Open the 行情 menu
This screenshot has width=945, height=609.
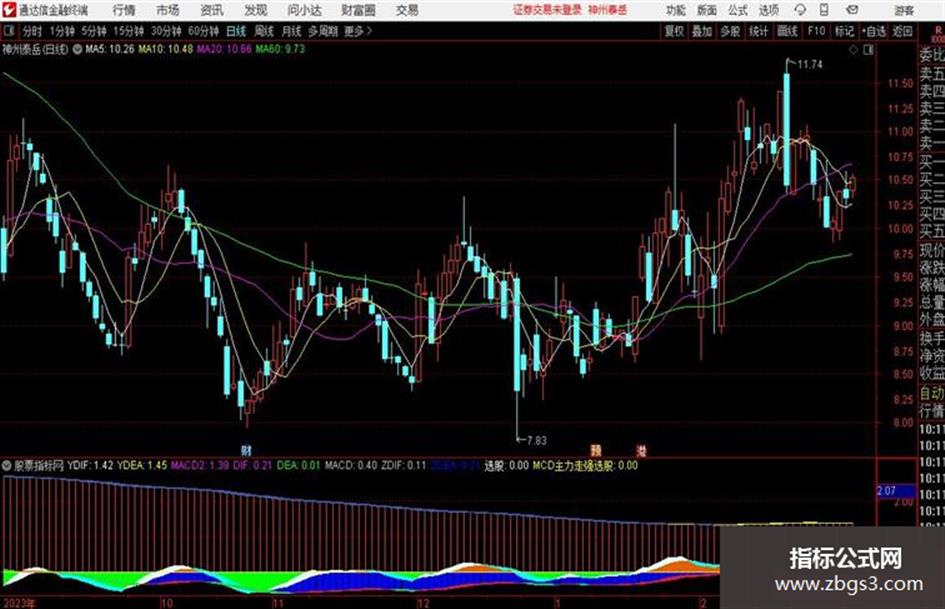[124, 10]
